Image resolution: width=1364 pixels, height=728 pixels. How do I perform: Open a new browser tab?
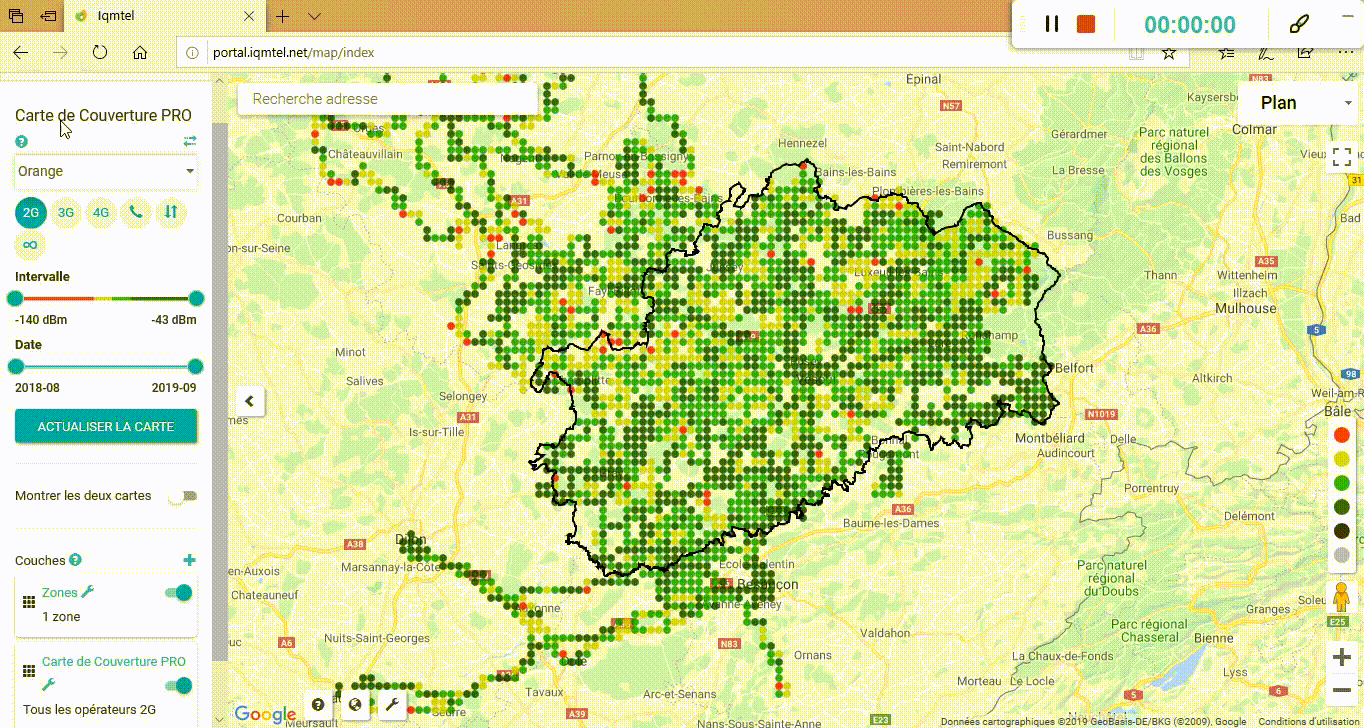(283, 17)
